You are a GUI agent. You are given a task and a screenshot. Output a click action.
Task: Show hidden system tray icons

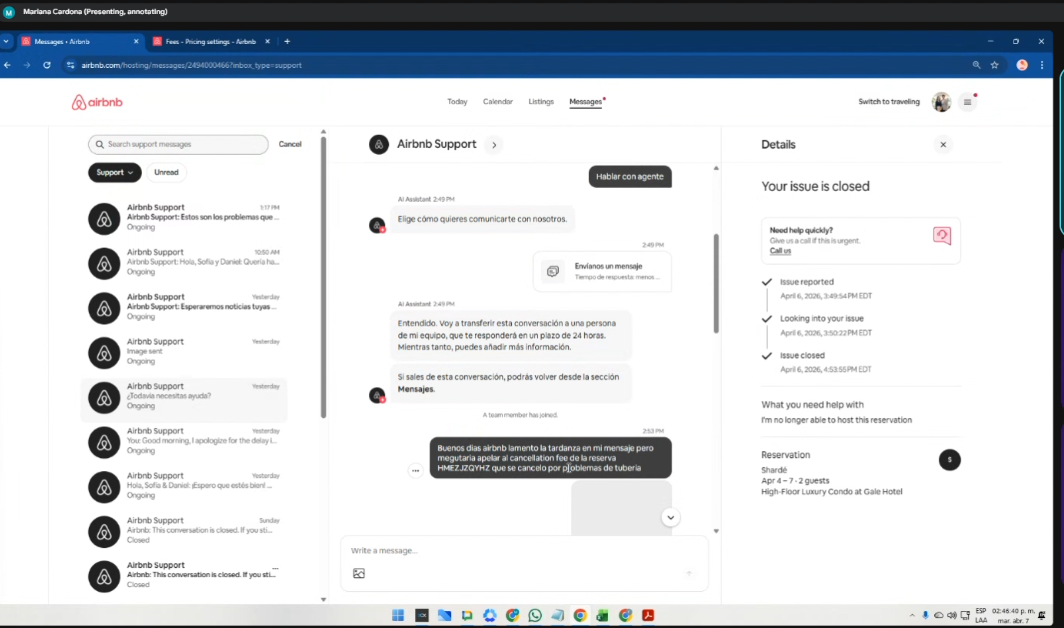click(x=911, y=615)
